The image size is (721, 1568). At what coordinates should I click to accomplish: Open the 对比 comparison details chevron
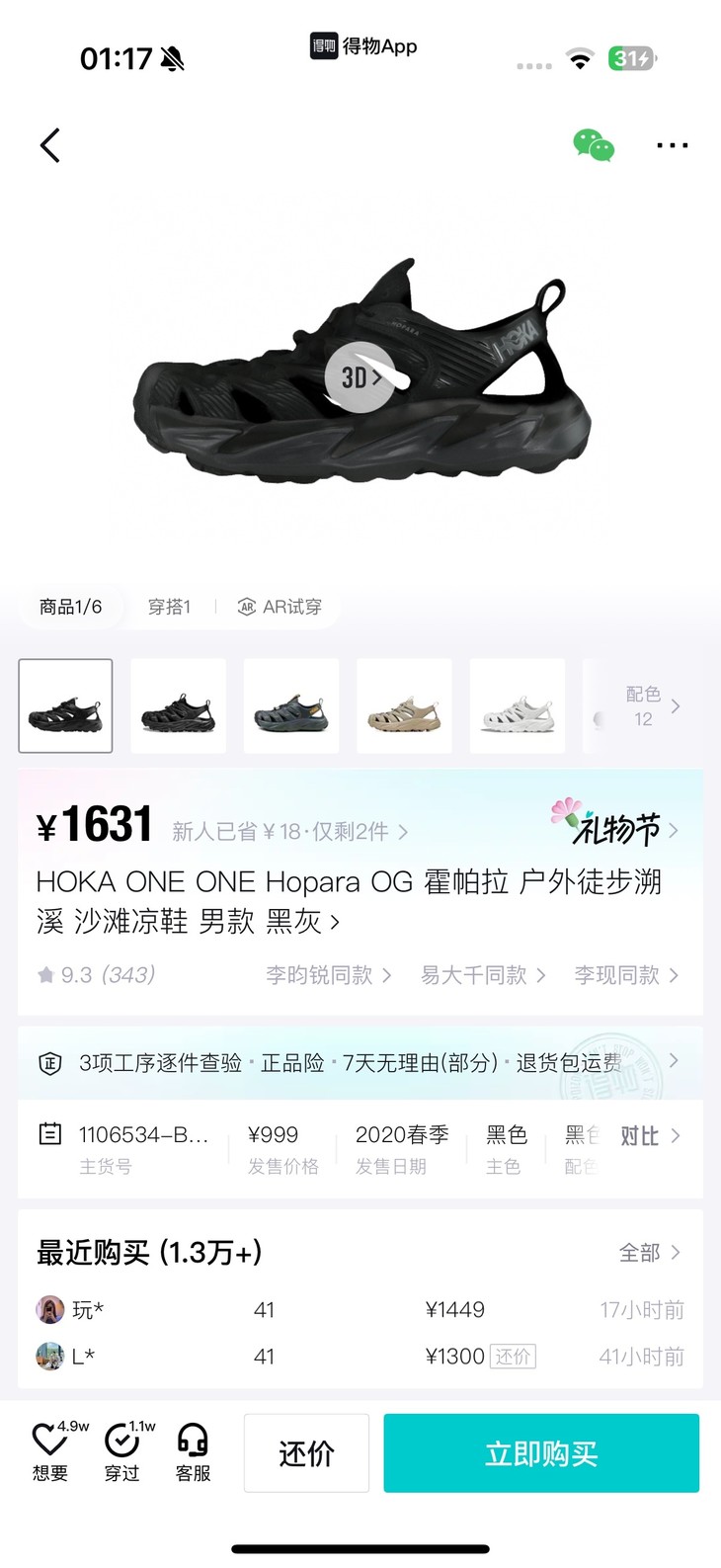(650, 1136)
